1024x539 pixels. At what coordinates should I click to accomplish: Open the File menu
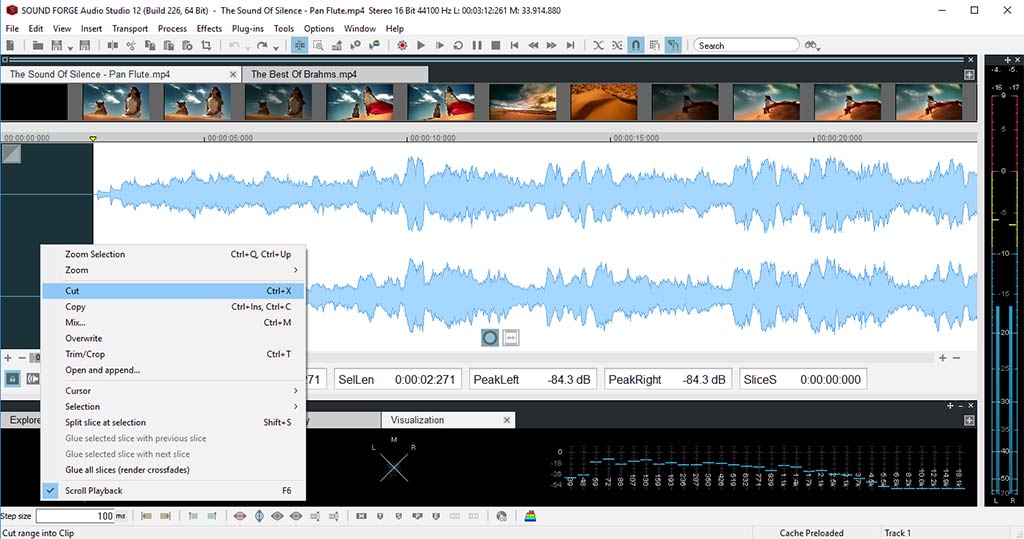(12, 29)
